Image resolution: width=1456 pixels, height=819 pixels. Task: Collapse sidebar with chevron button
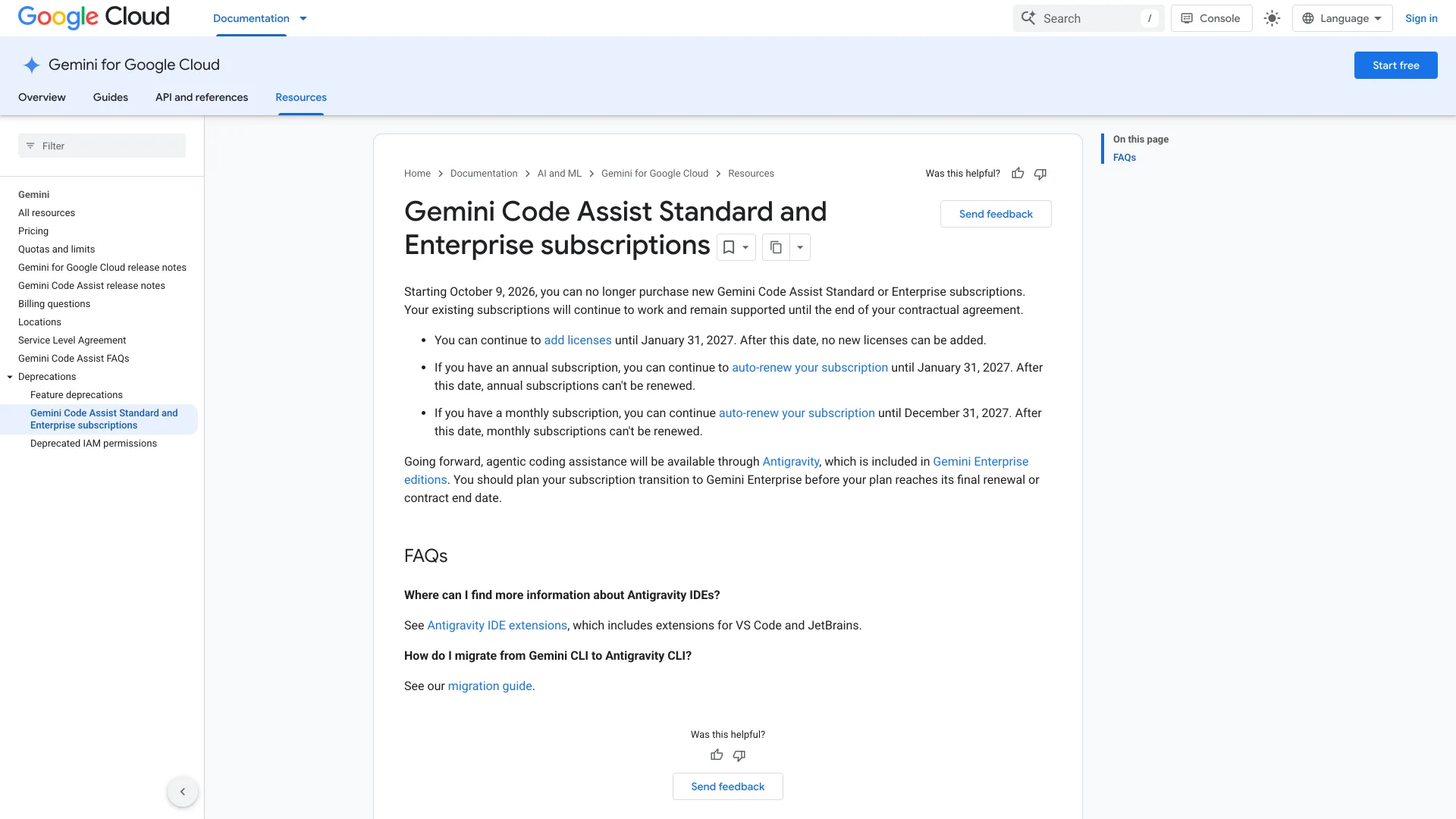coord(183,792)
